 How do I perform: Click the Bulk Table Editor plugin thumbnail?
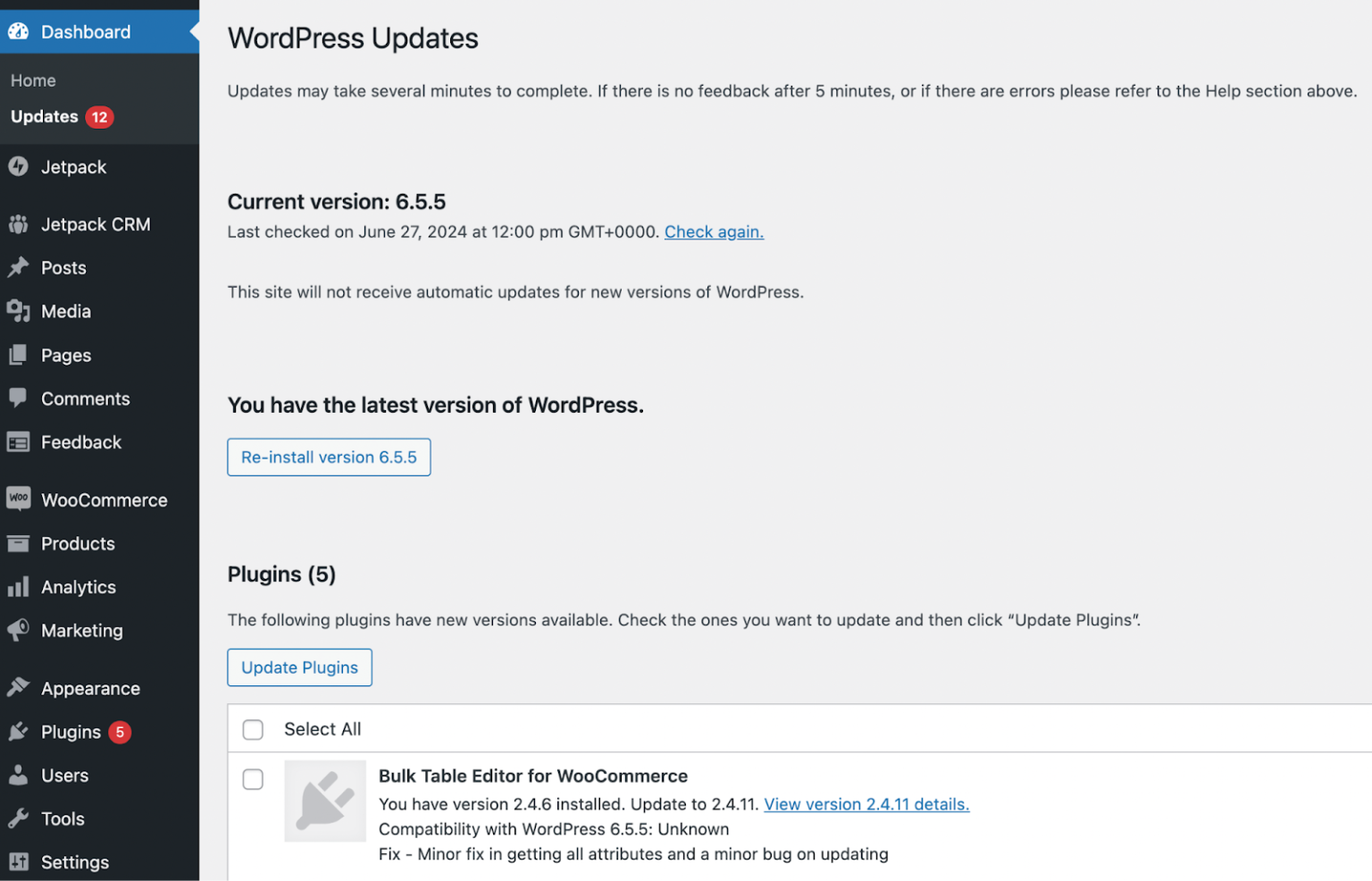[325, 801]
